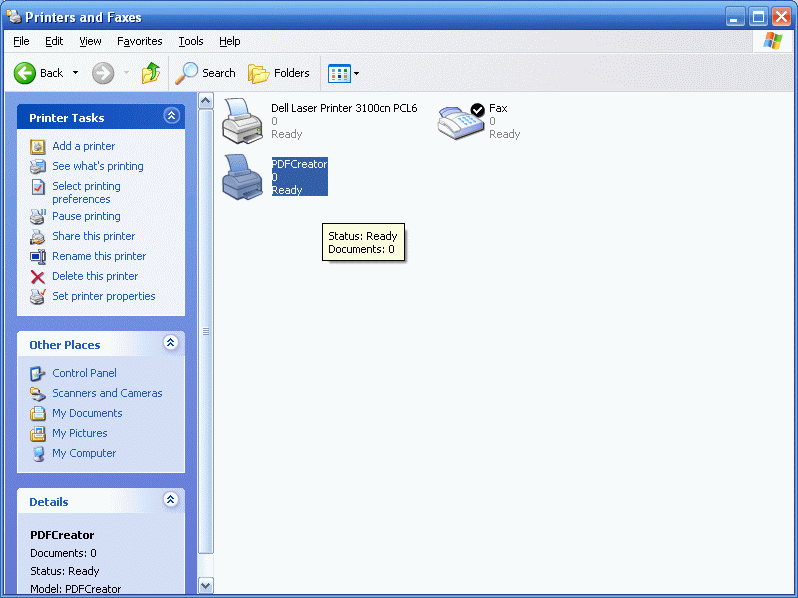The height and width of the screenshot is (598, 798).
Task: Open the Edit menu
Action: (x=54, y=41)
